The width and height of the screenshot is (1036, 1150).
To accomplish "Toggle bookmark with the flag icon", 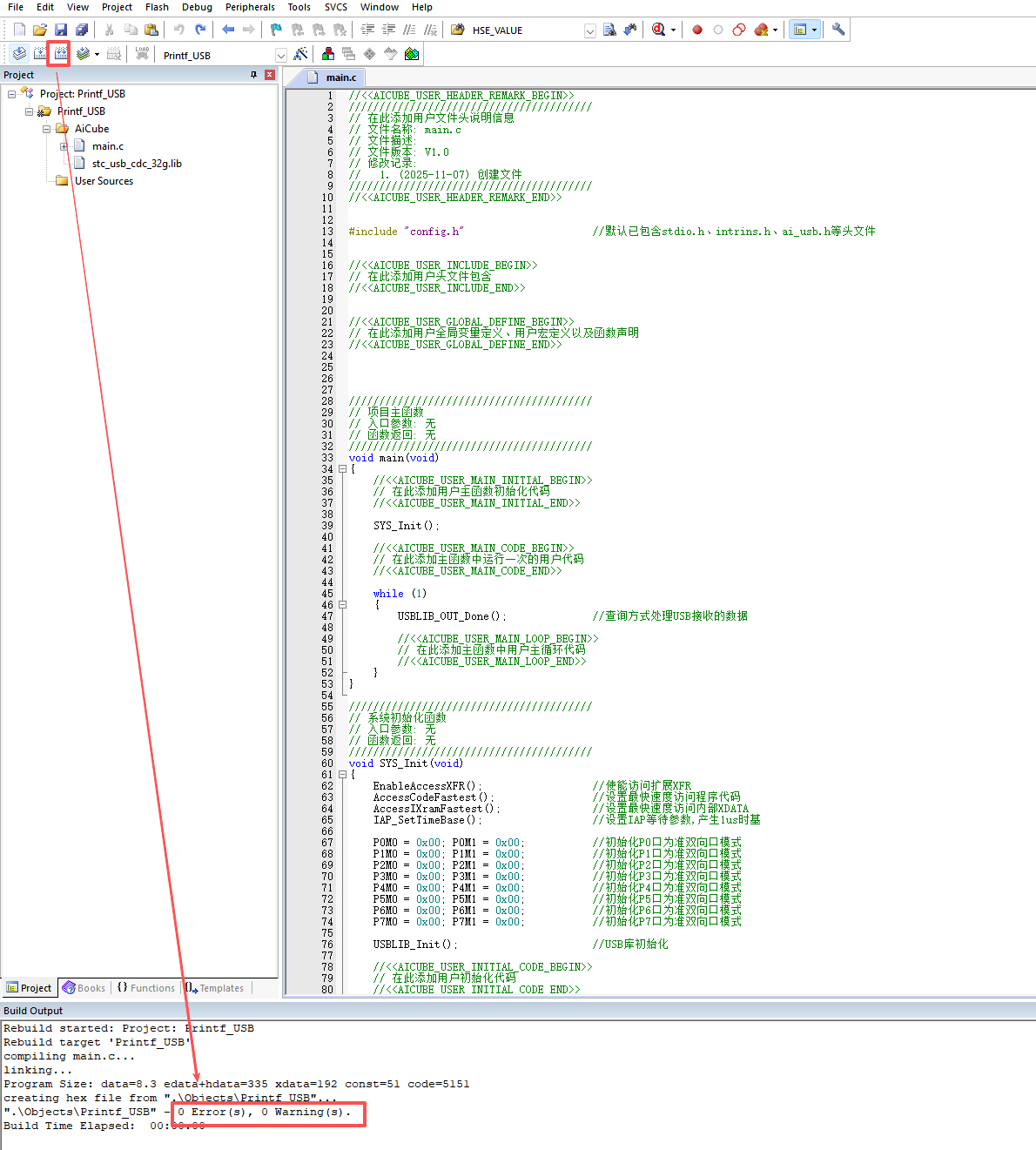I will click(x=276, y=30).
